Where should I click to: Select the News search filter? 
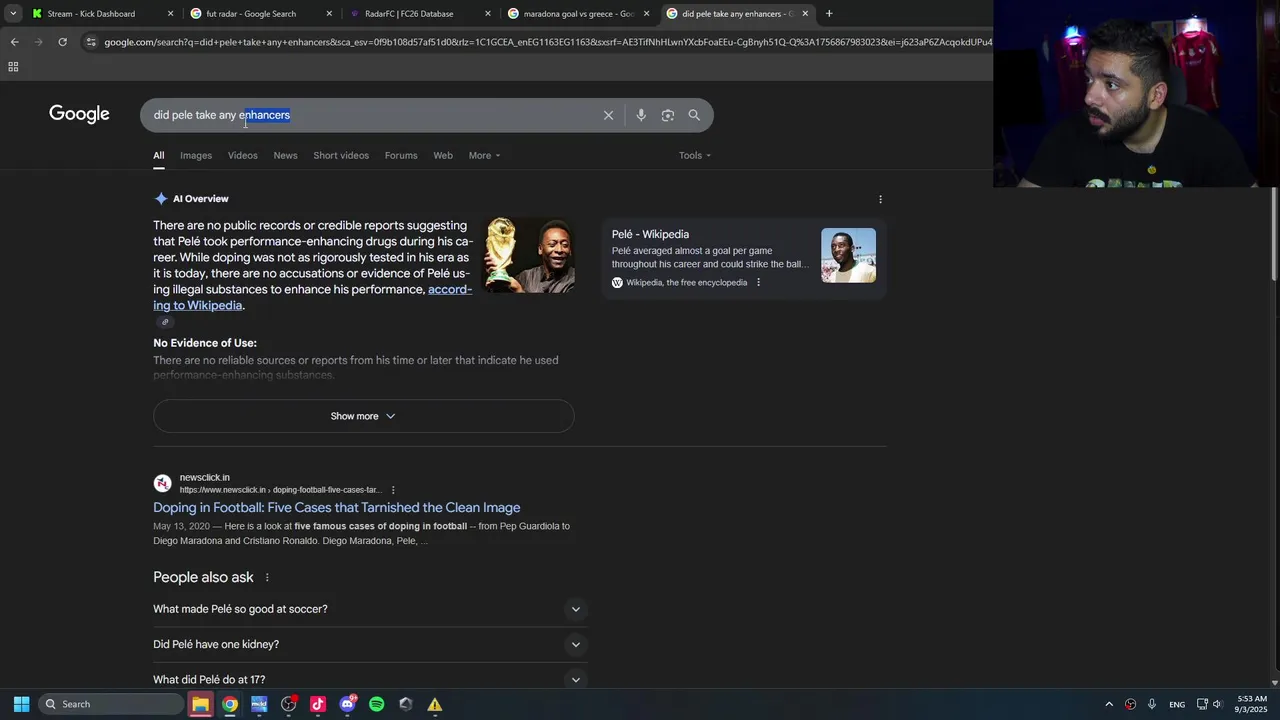pyautogui.click(x=285, y=155)
